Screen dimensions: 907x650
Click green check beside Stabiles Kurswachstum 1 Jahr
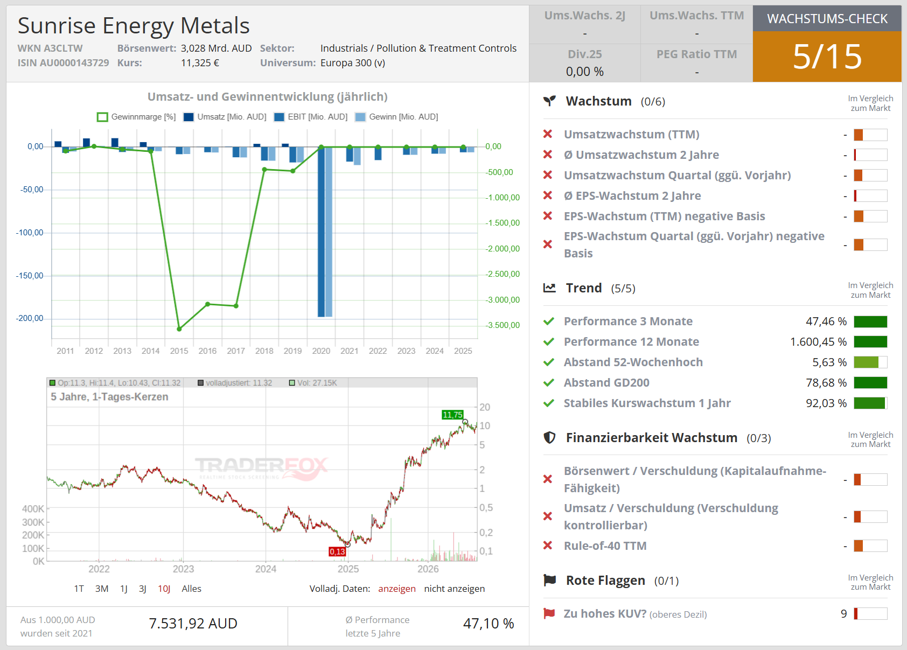pos(549,403)
